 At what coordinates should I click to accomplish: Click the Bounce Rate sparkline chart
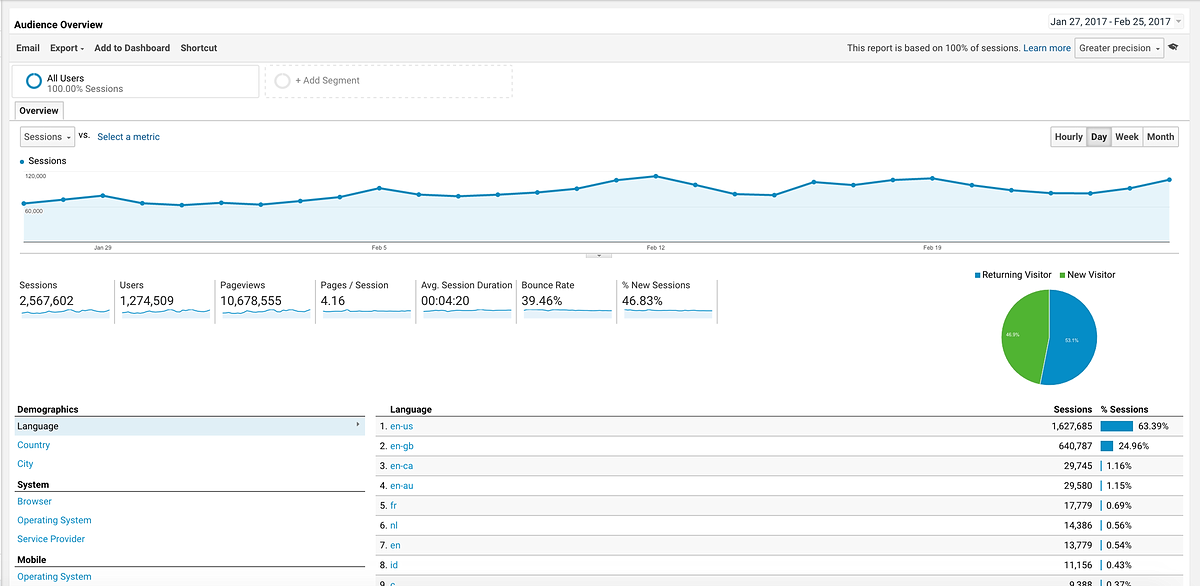pos(566,312)
